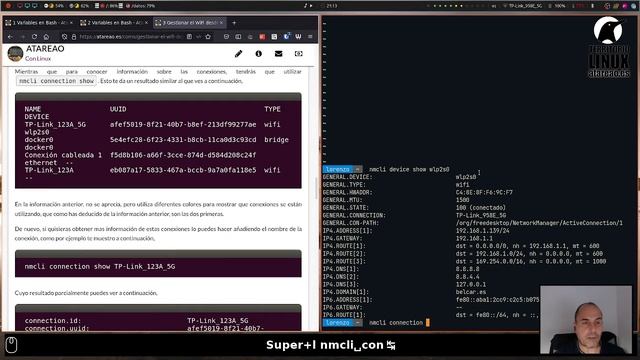
Task: Click the clock in the top bar
Action: tap(332, 6)
